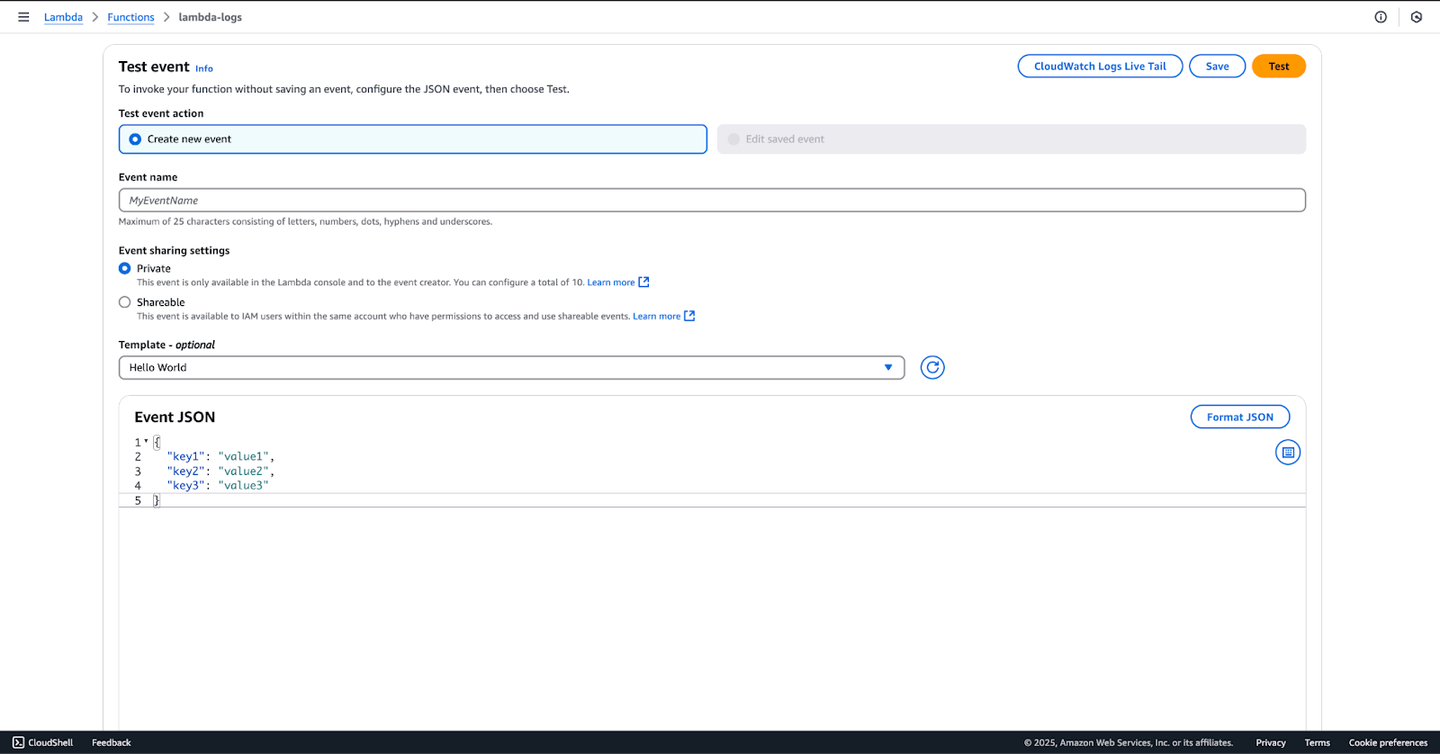Click the info circle icon in header
1440x754 pixels.
(1381, 17)
